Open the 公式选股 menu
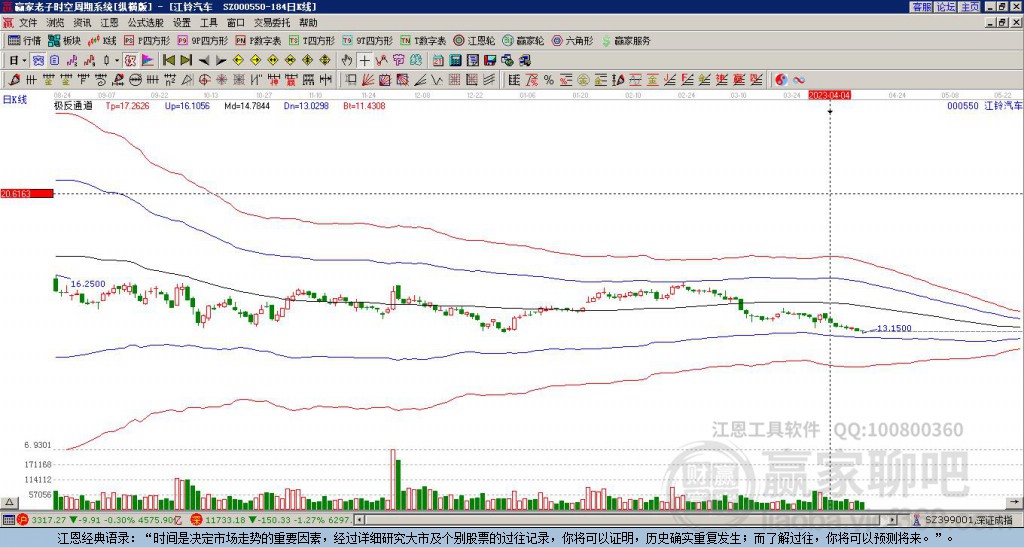1024x548 pixels. (146, 23)
